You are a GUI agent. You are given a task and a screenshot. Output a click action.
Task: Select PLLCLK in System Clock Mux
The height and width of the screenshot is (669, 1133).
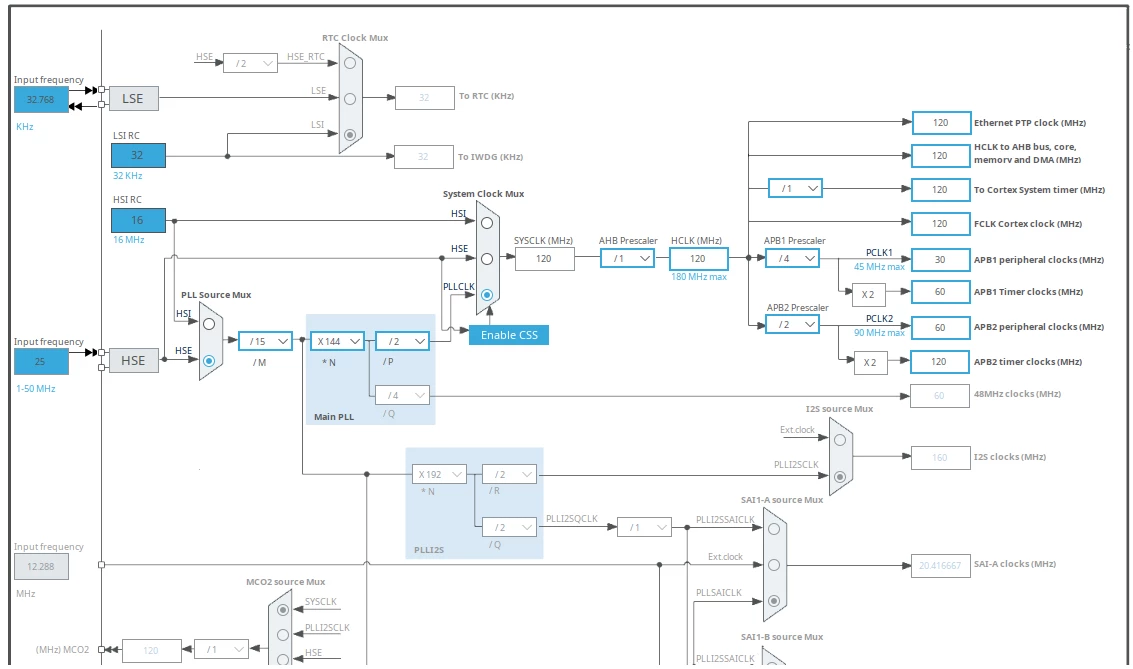pos(487,295)
